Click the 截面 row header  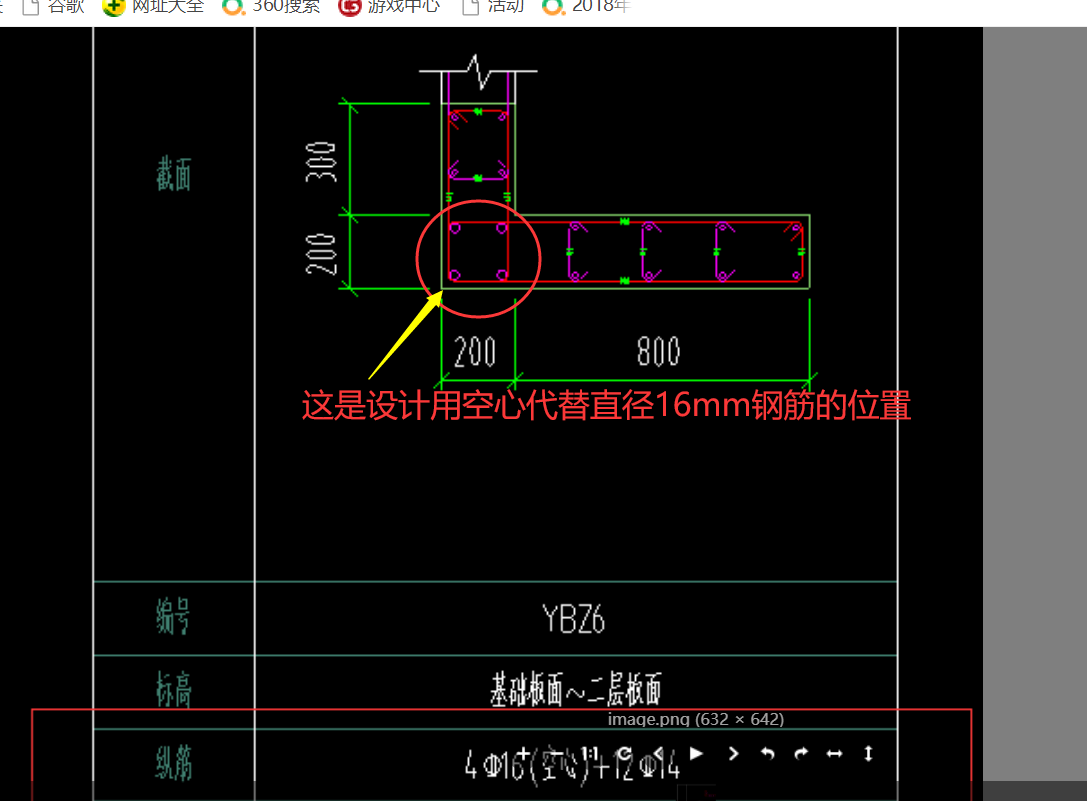pos(173,174)
